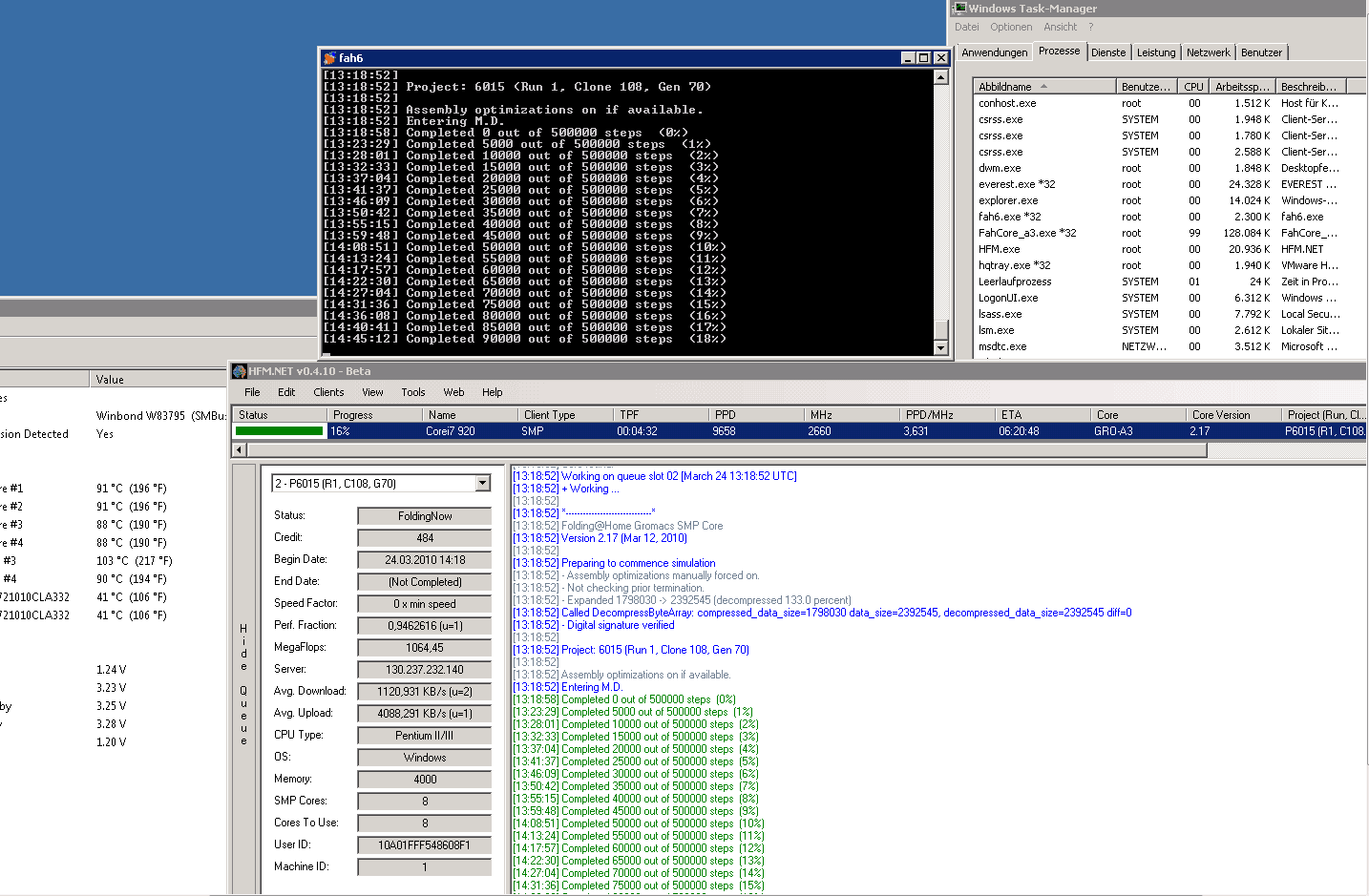The width and height of the screenshot is (1369, 896).
Task: Open the File menu in HFM.NET
Action: pos(252,392)
